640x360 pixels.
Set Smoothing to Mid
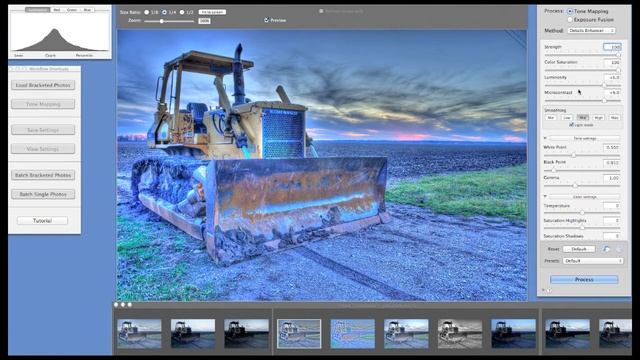tap(582, 118)
